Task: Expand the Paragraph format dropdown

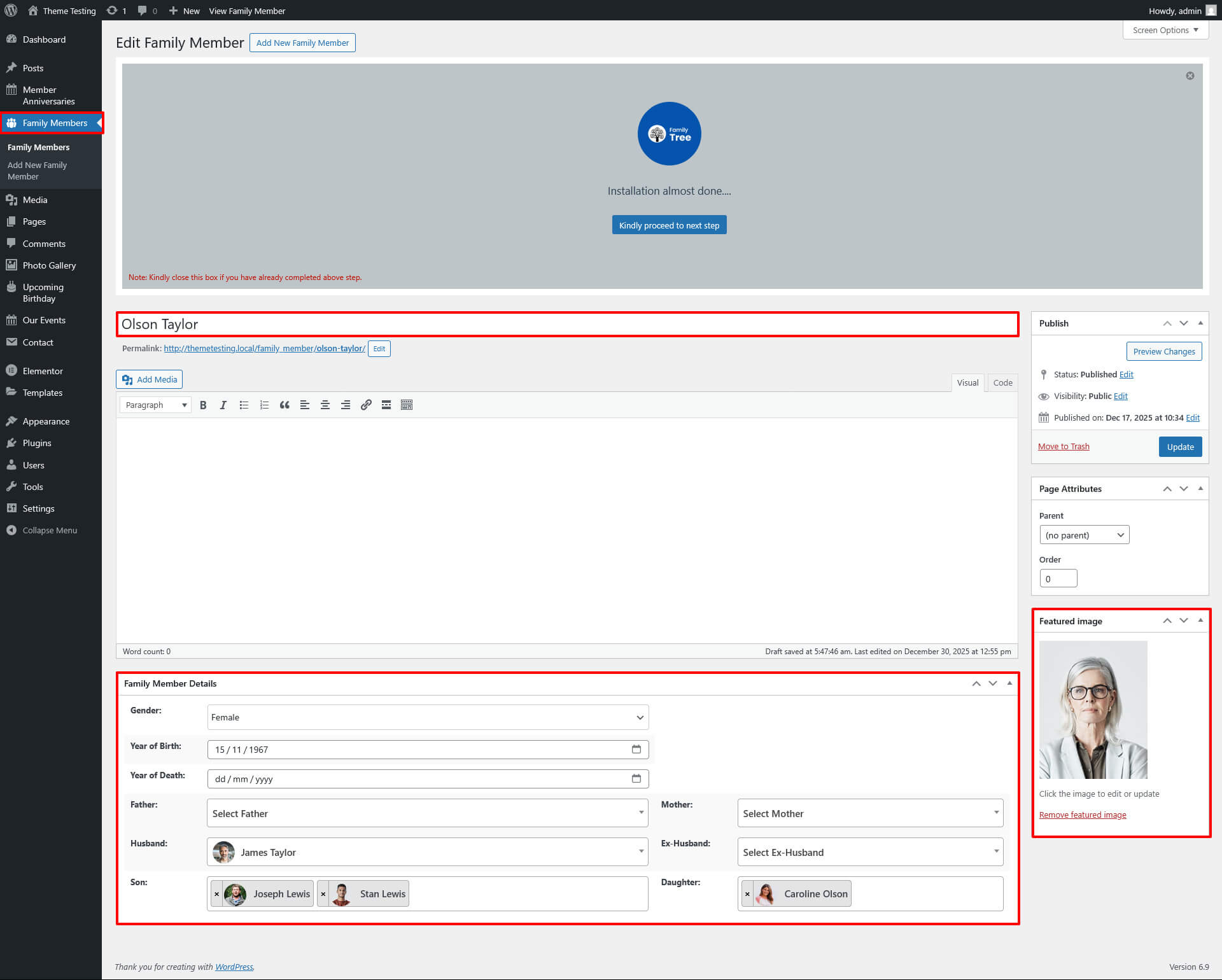Action: 156,405
